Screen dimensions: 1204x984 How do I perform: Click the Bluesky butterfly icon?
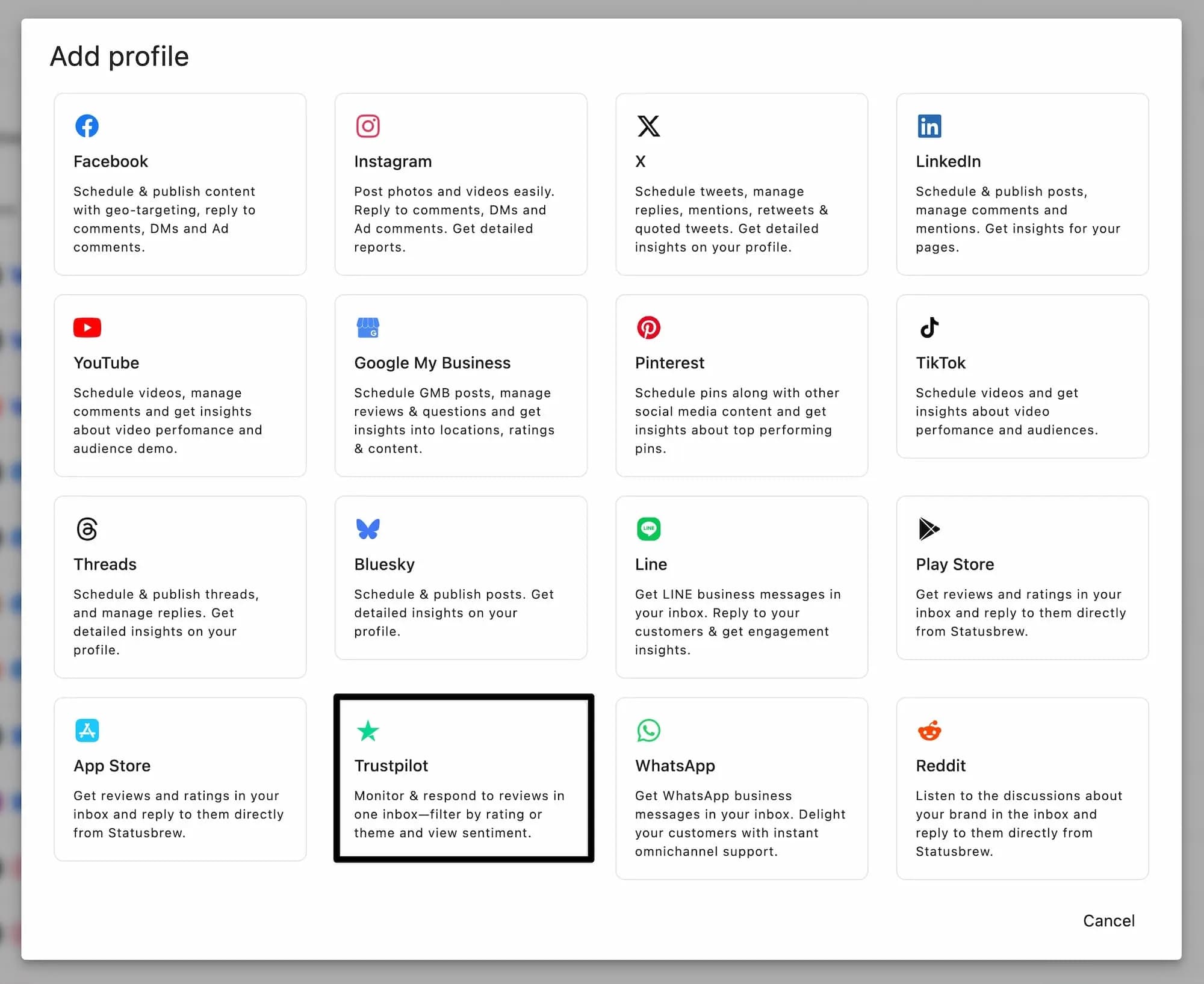368,529
